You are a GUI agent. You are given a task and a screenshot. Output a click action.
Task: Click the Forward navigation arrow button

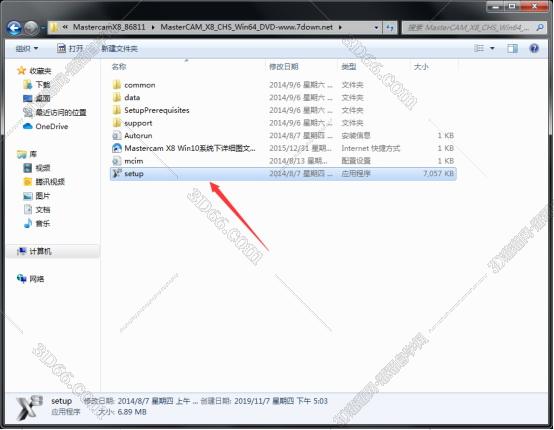click(x=31, y=28)
